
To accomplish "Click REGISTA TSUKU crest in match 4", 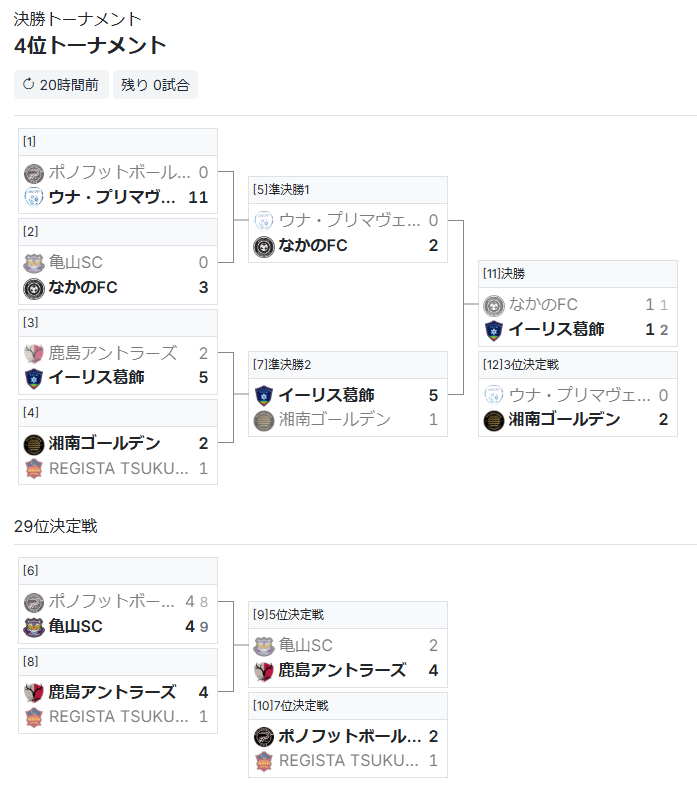I will 34,468.
